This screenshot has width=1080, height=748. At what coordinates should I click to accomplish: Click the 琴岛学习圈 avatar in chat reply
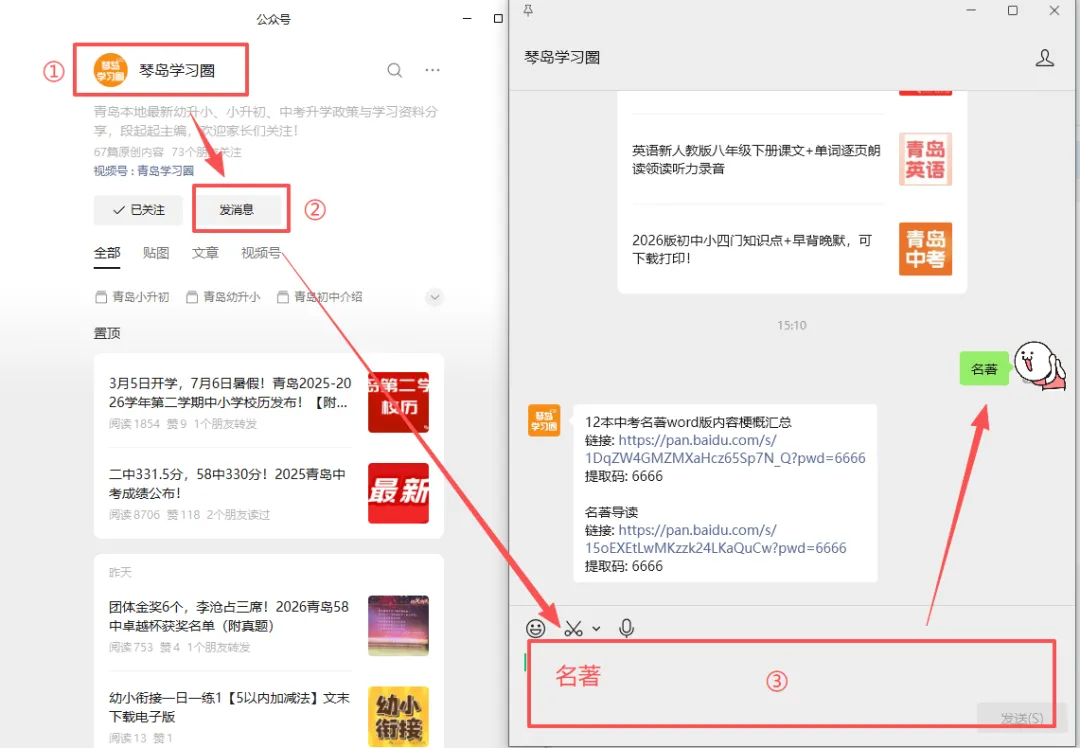(x=544, y=421)
